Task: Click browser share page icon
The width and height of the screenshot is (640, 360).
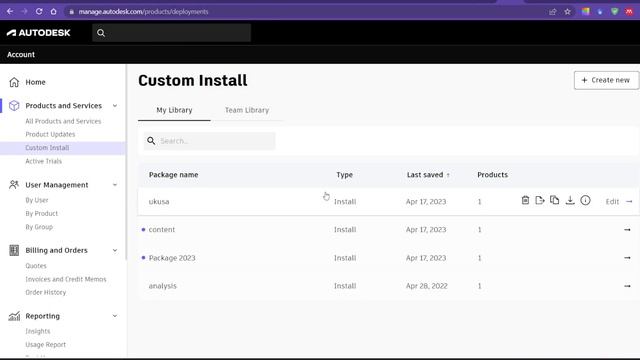Action: 553,11
